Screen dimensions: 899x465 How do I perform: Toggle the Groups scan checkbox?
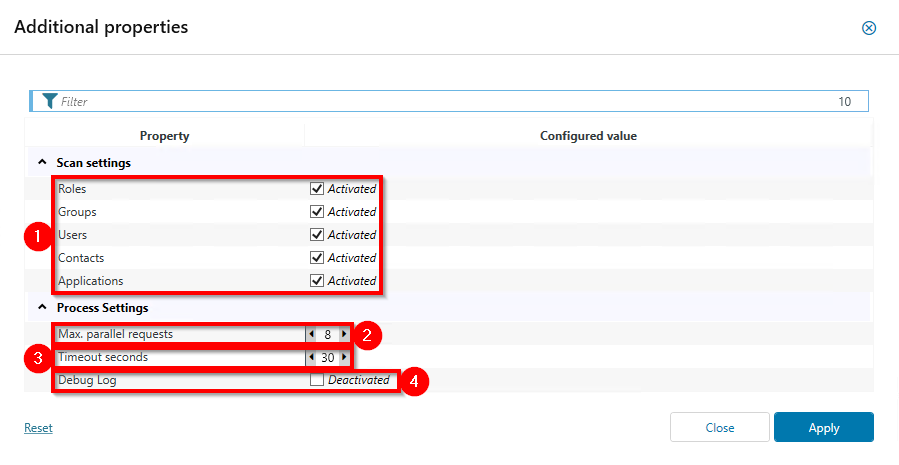(317, 211)
